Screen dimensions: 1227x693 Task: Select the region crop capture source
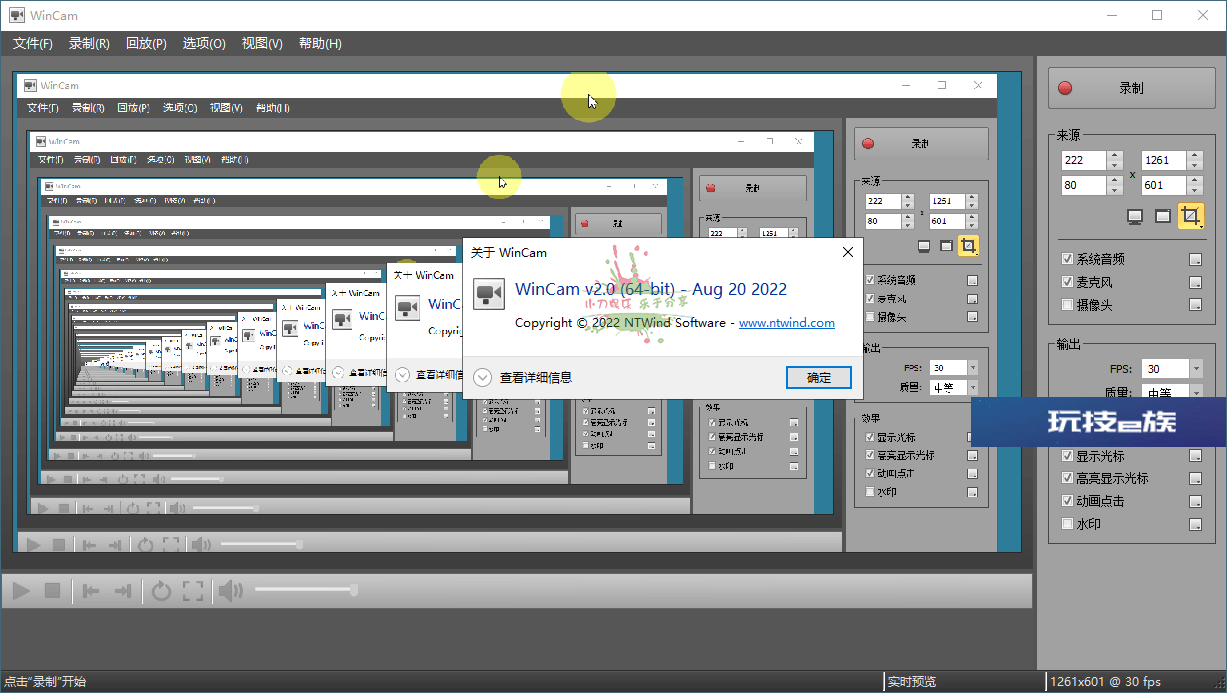[x=1190, y=216]
